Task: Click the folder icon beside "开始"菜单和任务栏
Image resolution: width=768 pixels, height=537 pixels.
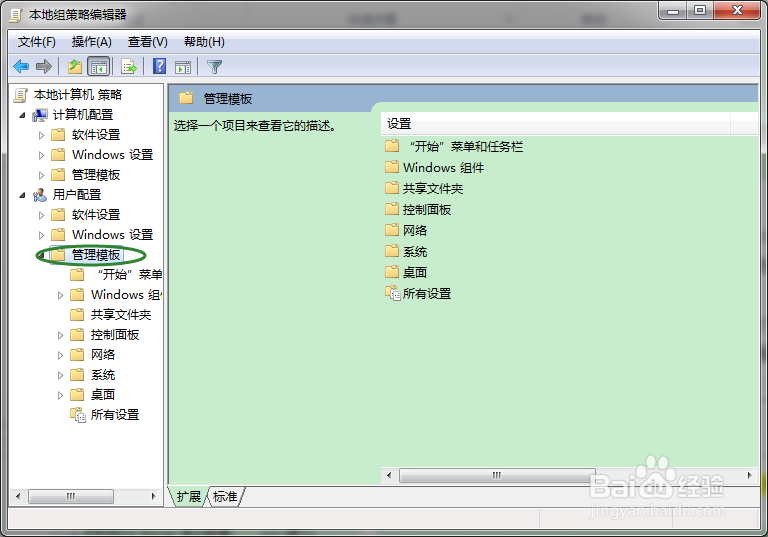Action: (x=392, y=146)
